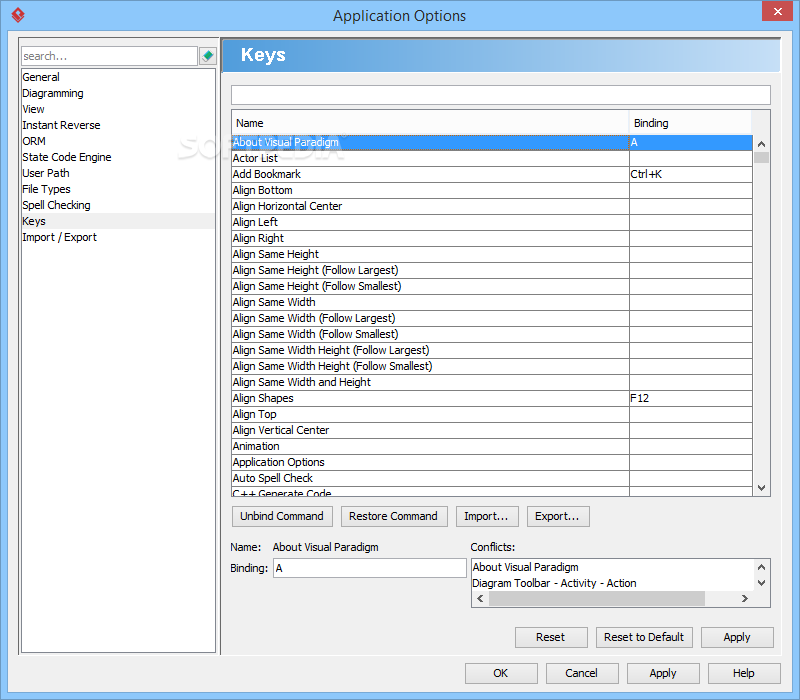Click the Export... button
The width and height of the screenshot is (800, 700).
click(x=558, y=516)
